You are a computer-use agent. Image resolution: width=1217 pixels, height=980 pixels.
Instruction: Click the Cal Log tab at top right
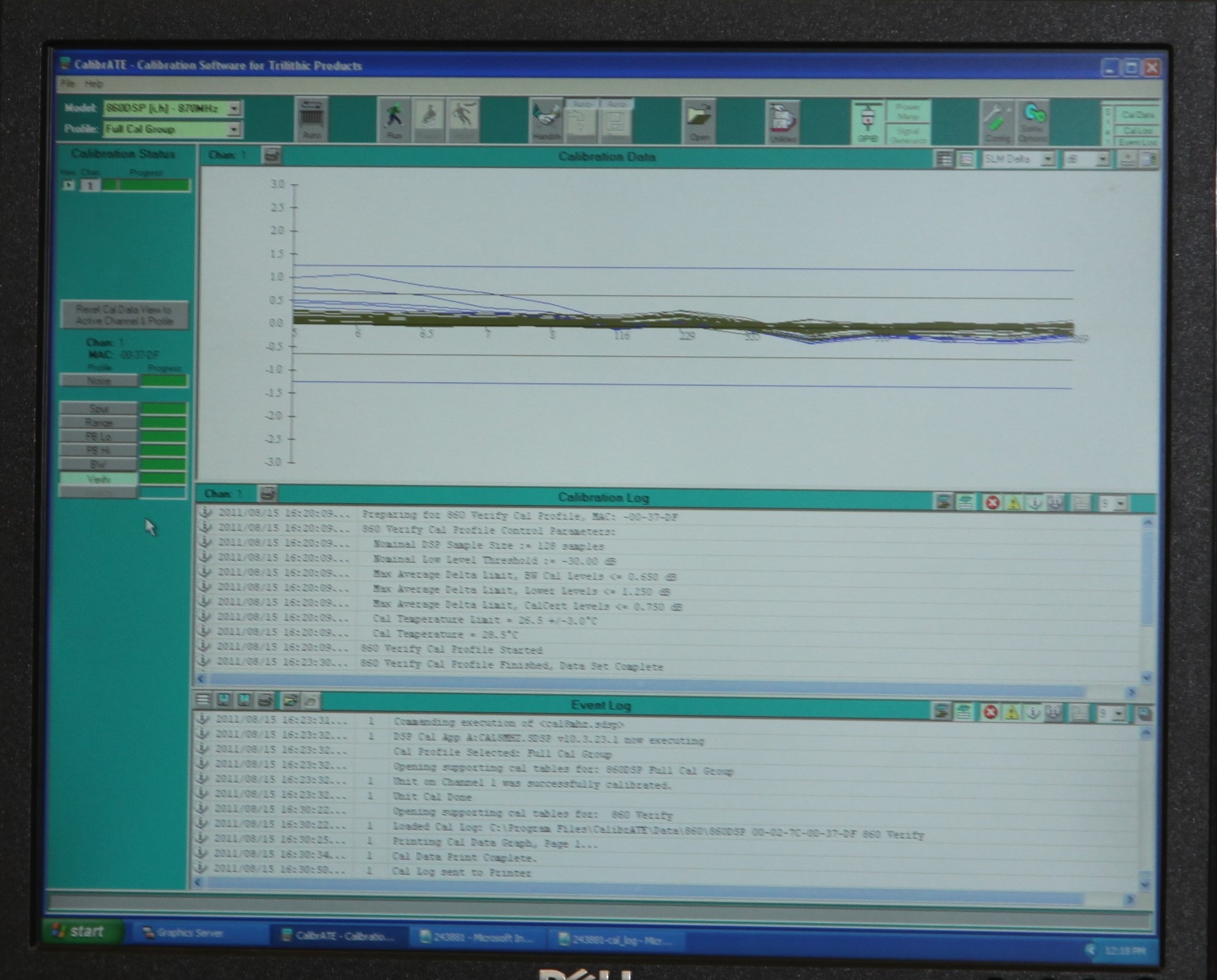(x=1138, y=129)
